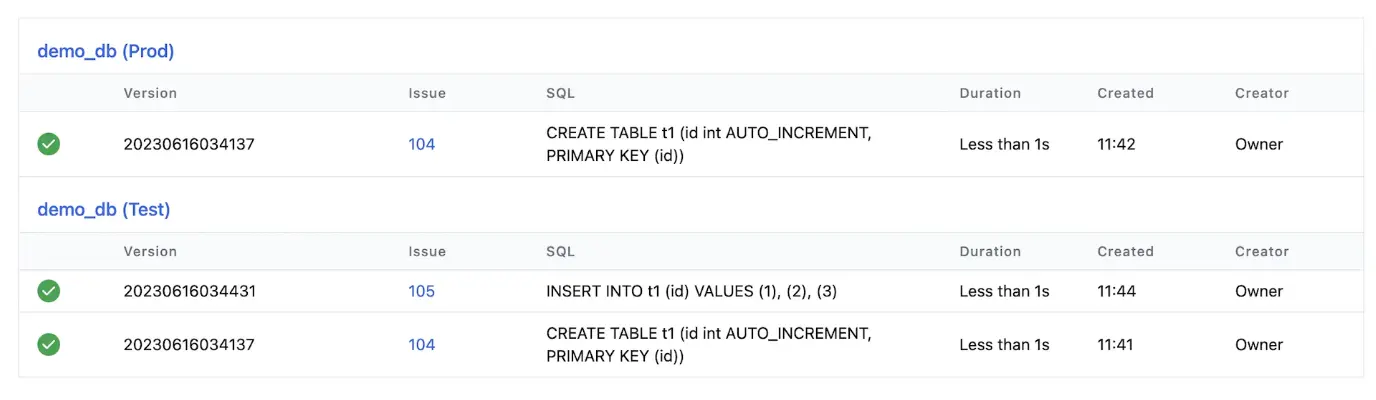Viewport: 1376px width, 400px height.
Task: Click success checkmark for version 20230616034431
Action: [49, 291]
